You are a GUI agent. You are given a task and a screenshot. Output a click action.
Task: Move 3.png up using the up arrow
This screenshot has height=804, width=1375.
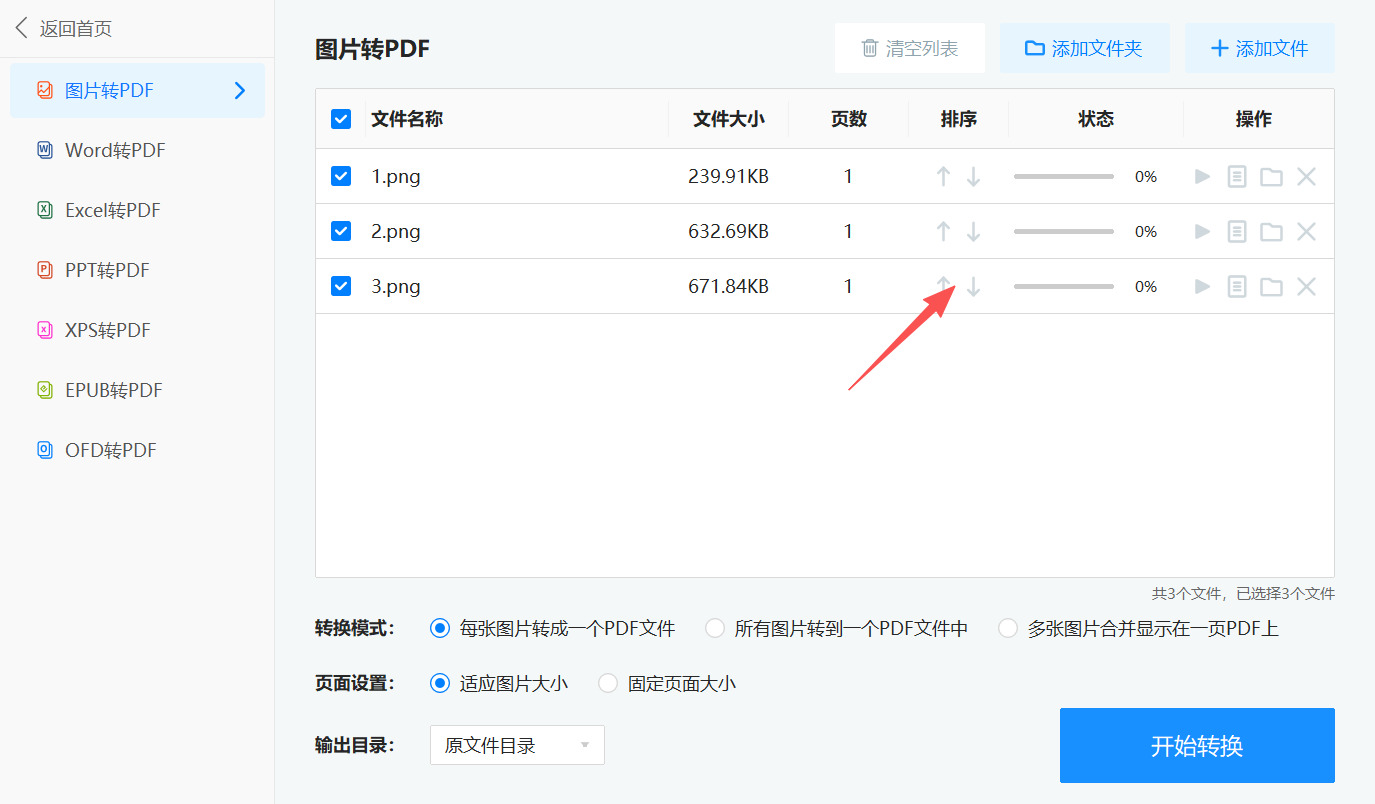(x=943, y=286)
